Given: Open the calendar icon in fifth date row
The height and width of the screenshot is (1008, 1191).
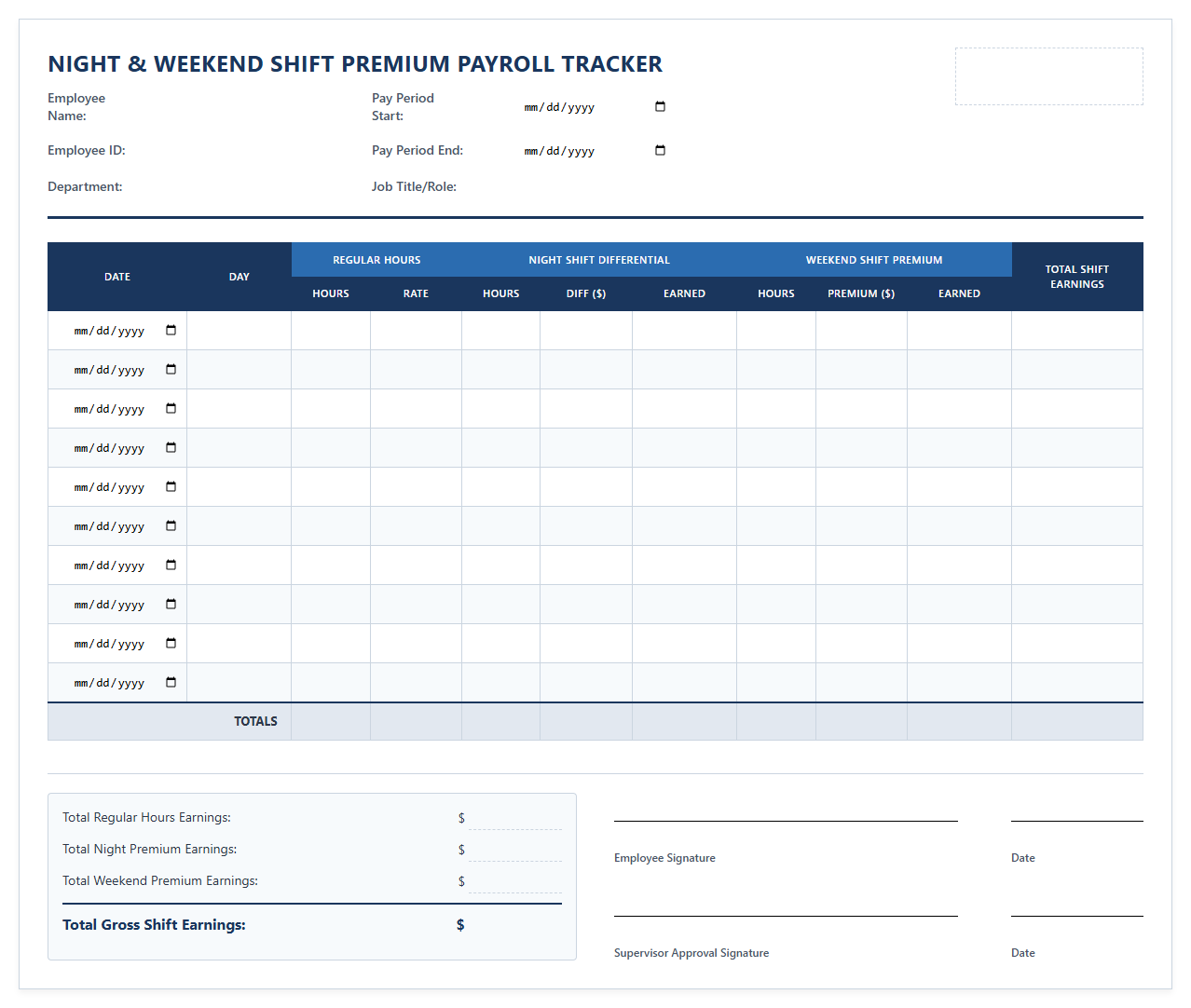Looking at the screenshot, I should point(171,486).
